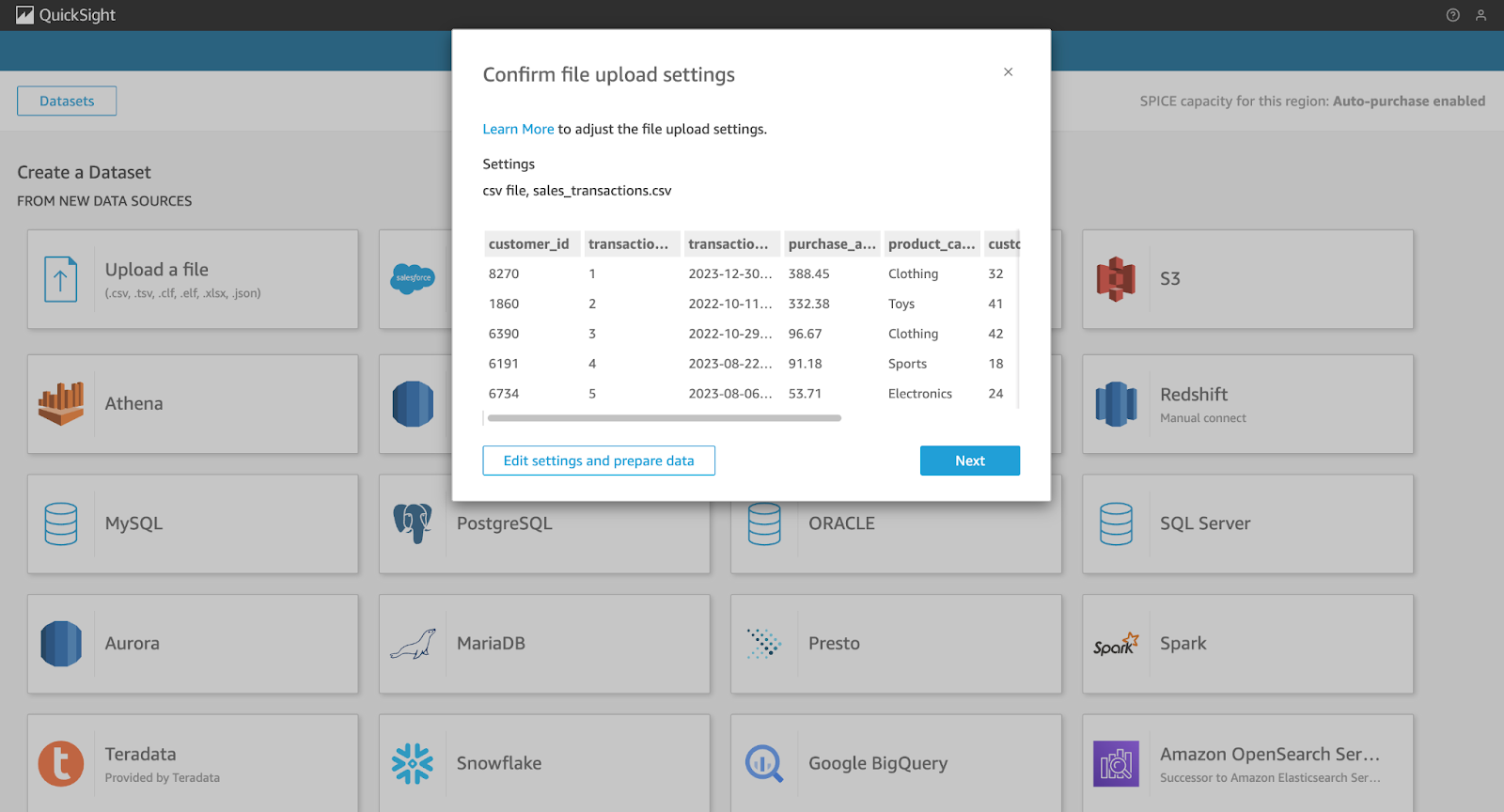This screenshot has height=812, width=1504.
Task: Click the Google BigQuery magnifier icon
Action: pyautogui.click(x=764, y=764)
